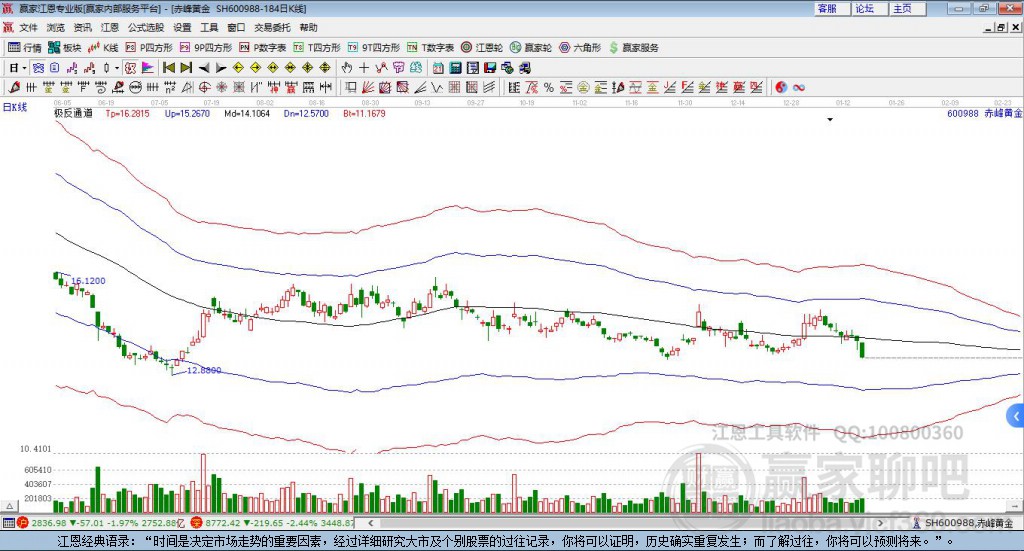The height and width of the screenshot is (551, 1024).
Task: Switch to the K线 candlestick chart
Action: pos(103,48)
